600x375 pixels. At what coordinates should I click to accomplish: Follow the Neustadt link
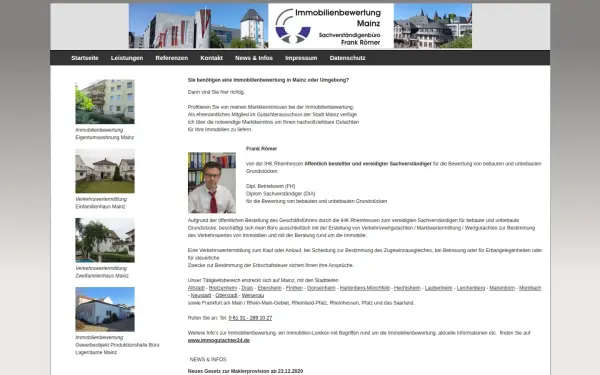pyautogui.click(x=201, y=295)
